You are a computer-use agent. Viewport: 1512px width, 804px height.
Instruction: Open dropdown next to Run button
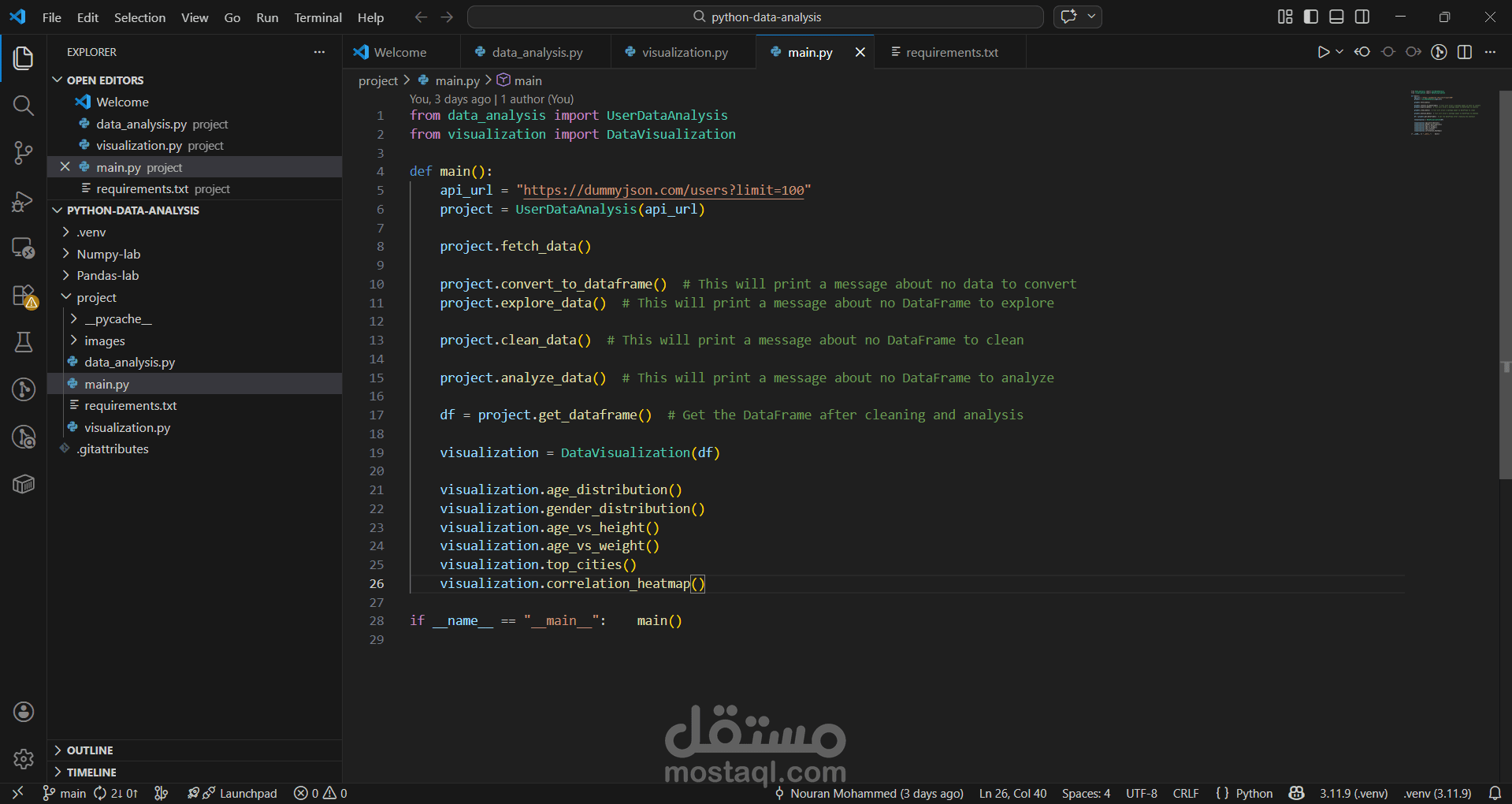coord(1339,52)
